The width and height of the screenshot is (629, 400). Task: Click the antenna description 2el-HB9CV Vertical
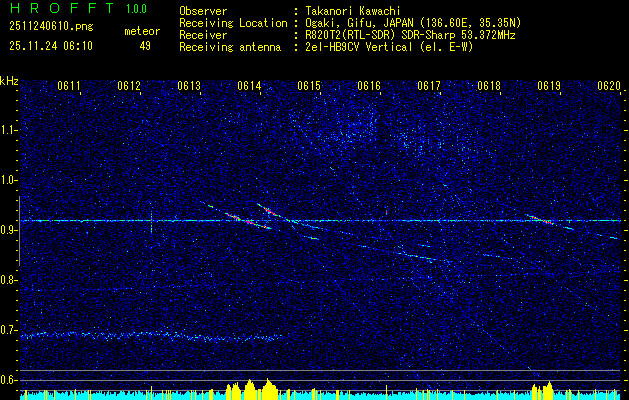(x=389, y=47)
